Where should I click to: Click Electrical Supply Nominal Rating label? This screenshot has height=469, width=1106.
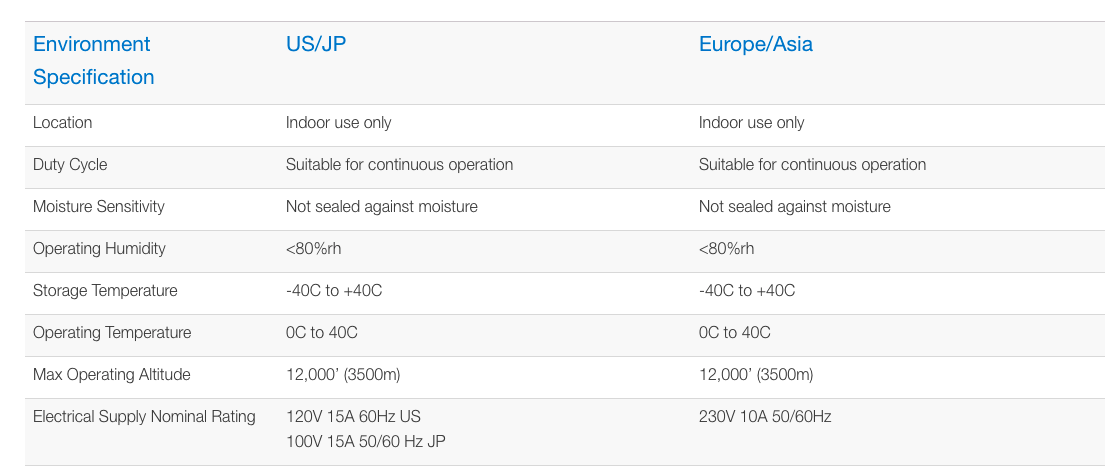pos(144,417)
